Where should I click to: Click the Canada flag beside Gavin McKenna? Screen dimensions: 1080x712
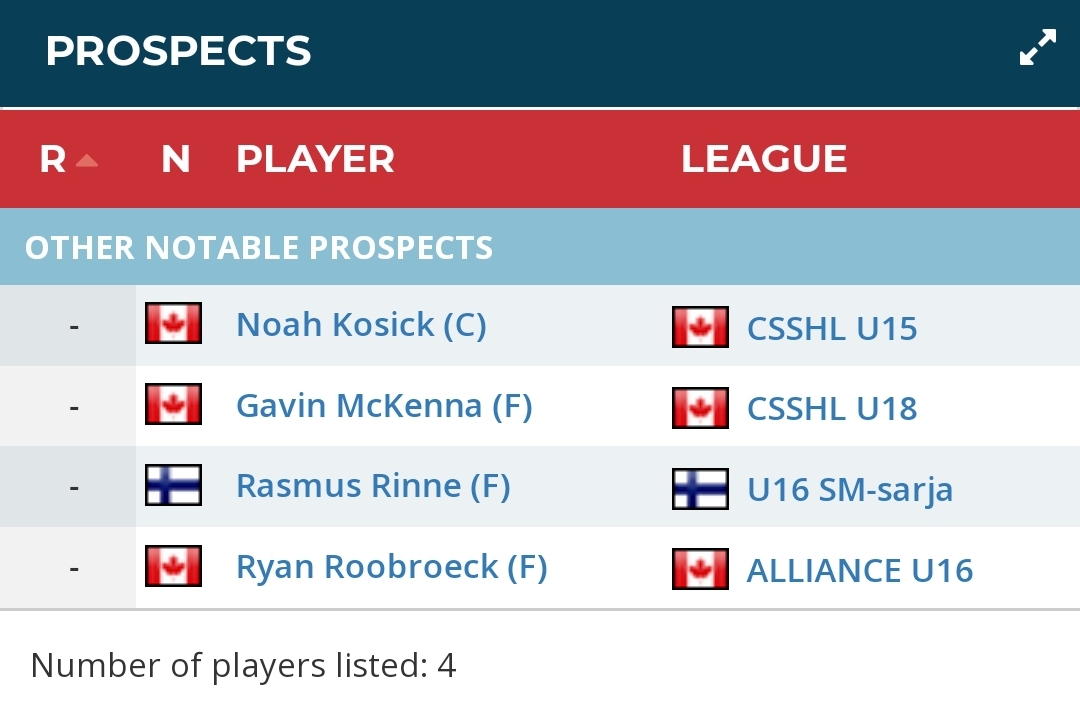[x=174, y=404]
